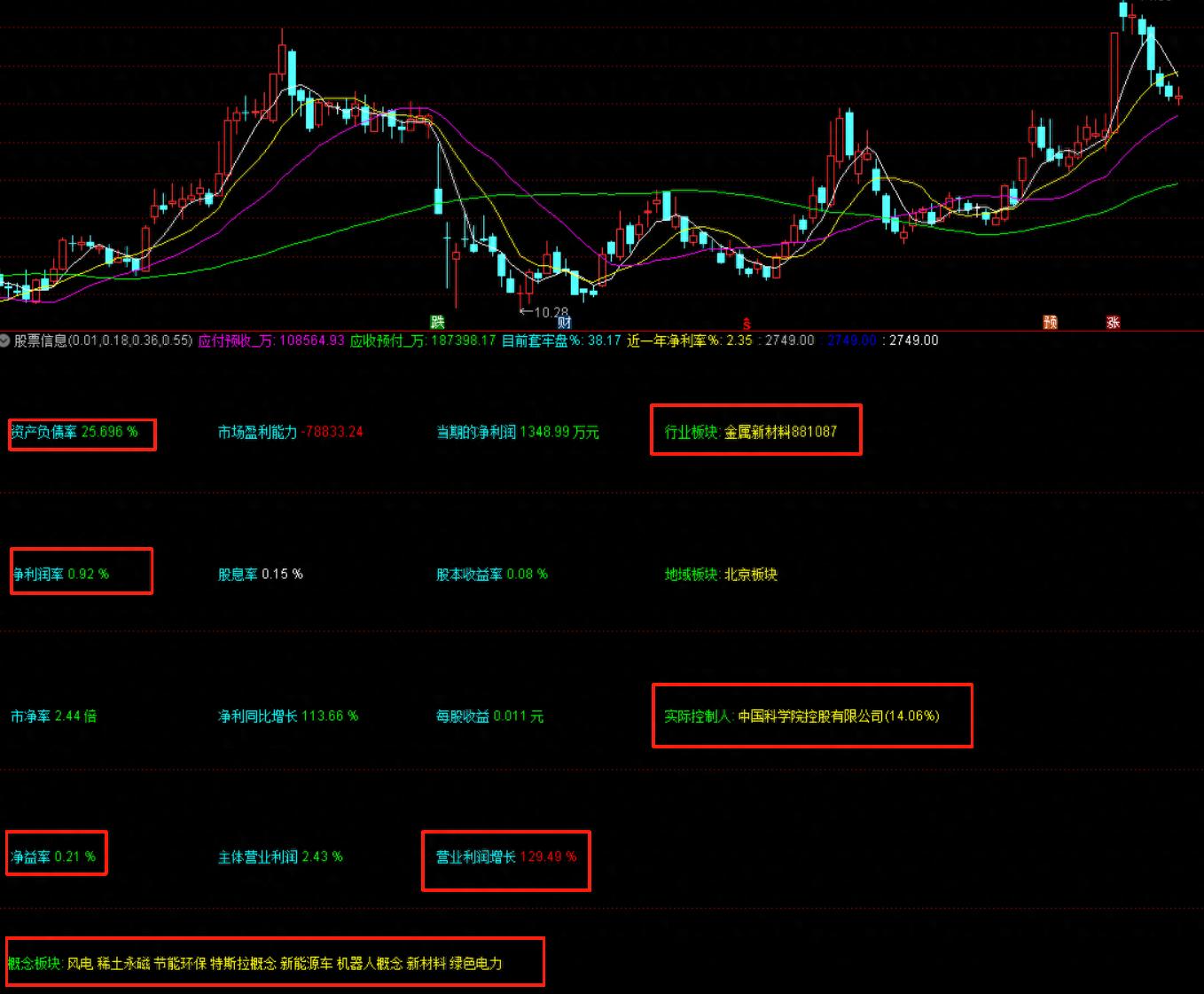Click the orange 预 marker on timeline

pos(1051,322)
